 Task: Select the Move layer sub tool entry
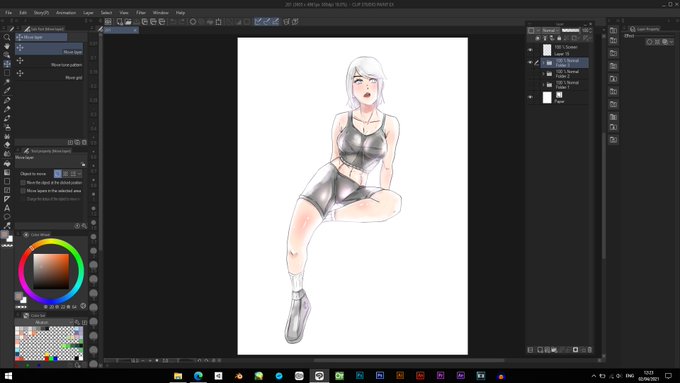coord(49,49)
